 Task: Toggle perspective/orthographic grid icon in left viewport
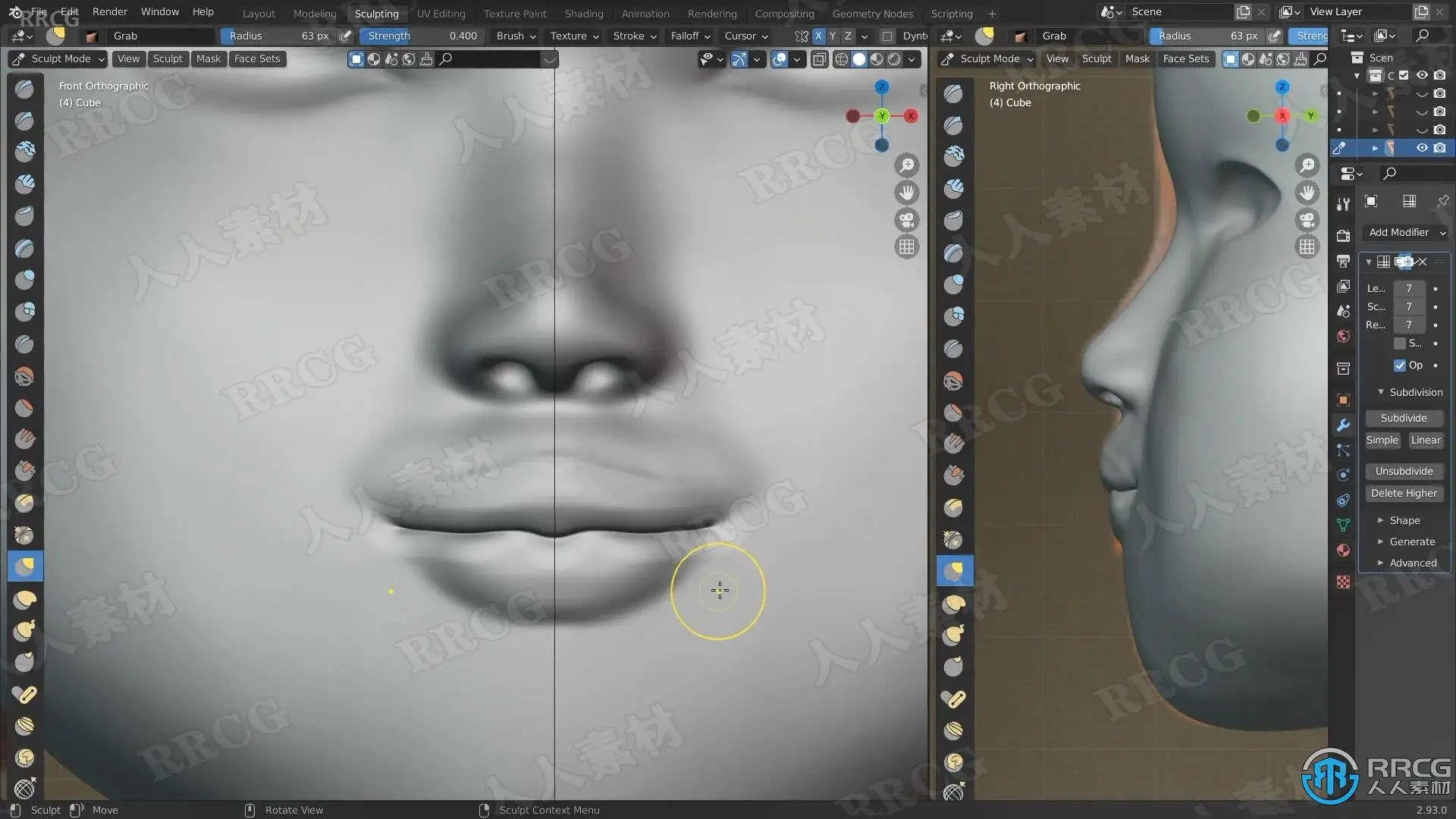click(x=906, y=247)
